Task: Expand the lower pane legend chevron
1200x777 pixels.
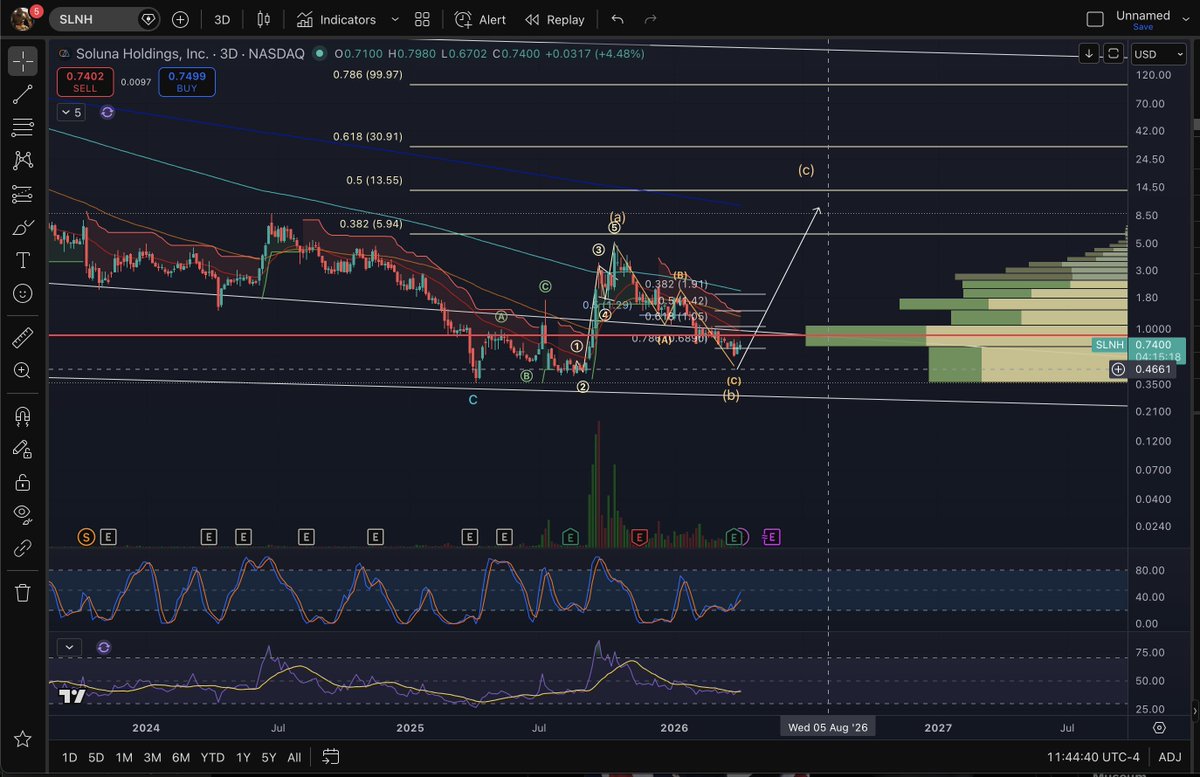Action: [x=69, y=647]
